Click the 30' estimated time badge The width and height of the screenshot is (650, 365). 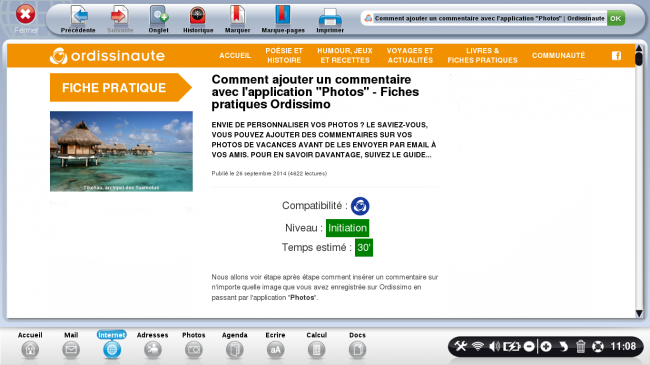364,248
